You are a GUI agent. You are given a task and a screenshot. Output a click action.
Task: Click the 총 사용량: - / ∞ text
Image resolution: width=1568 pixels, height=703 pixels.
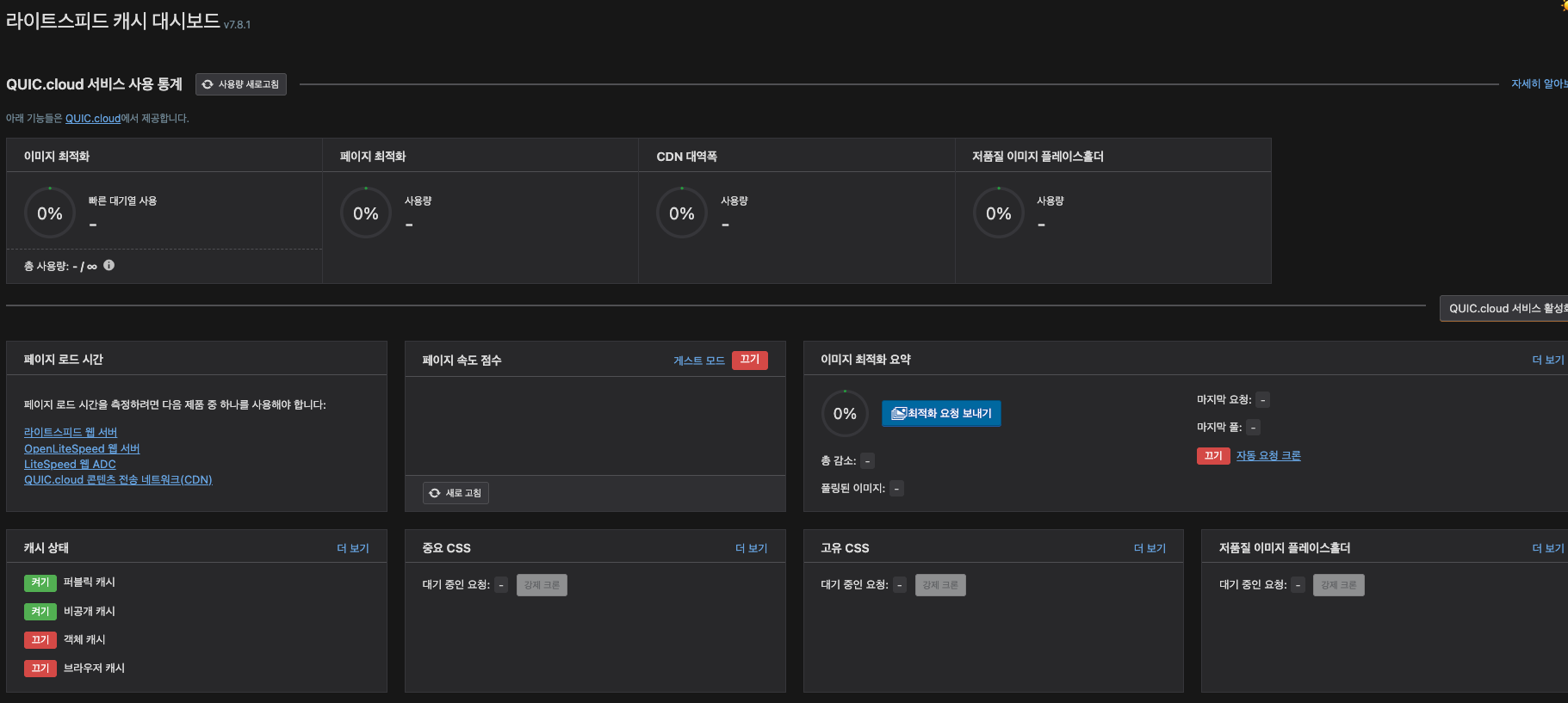click(60, 267)
